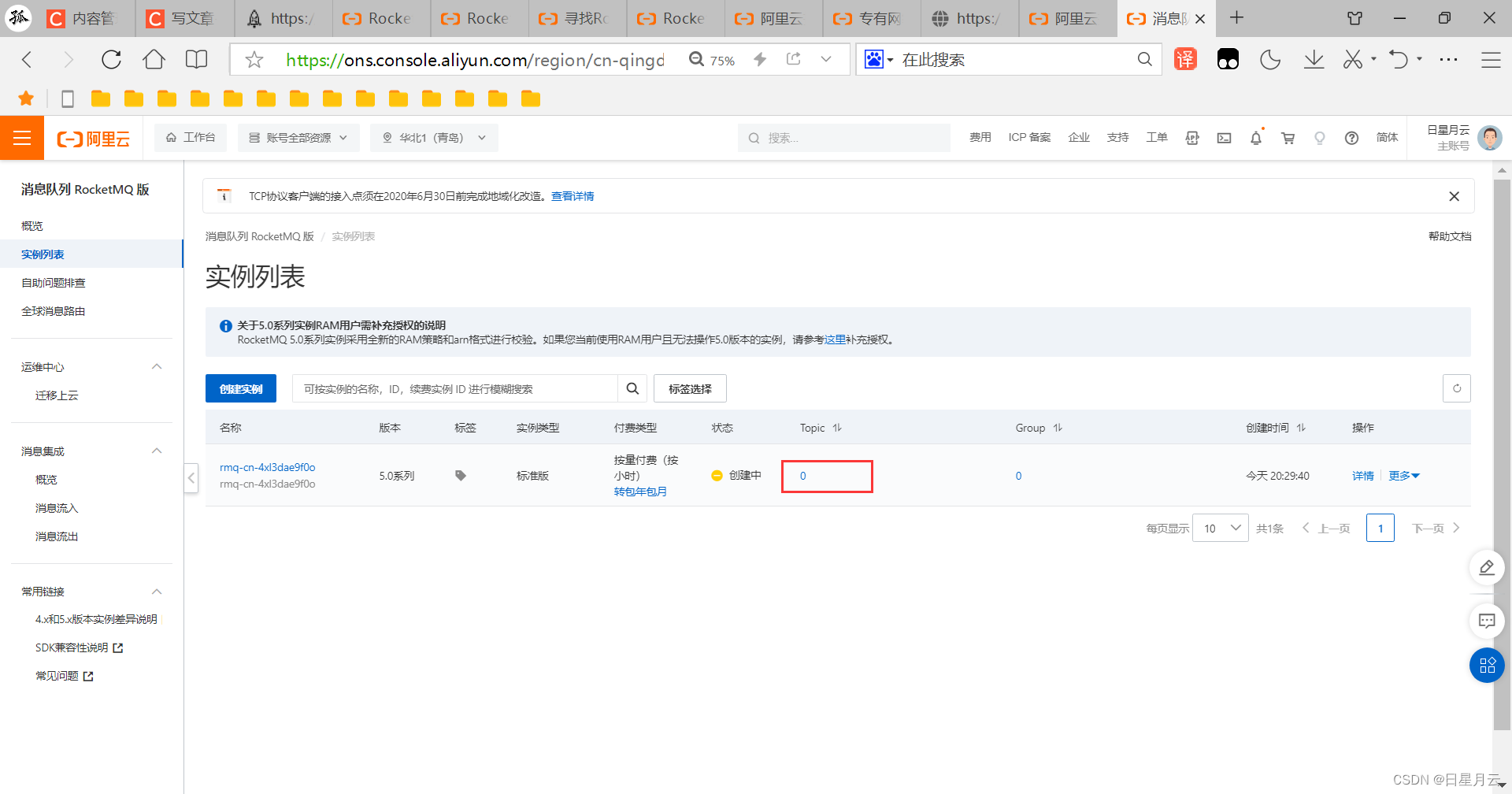Image resolution: width=1512 pixels, height=794 pixels.
Task: Click the lightbulb suggestions icon
Action: [x=1320, y=138]
